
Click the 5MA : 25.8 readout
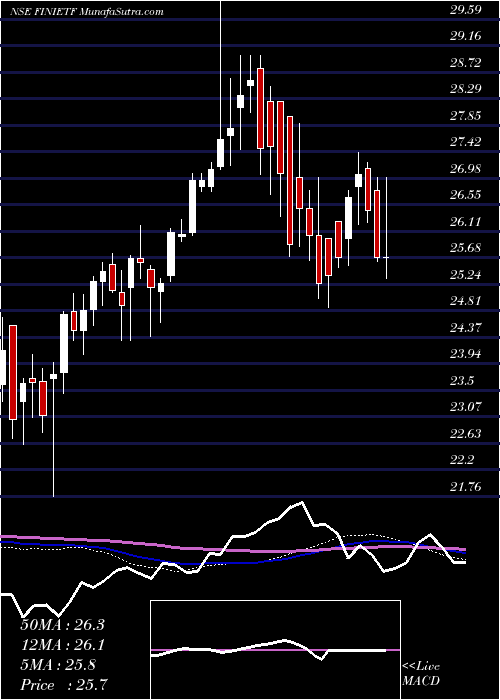pos(58,665)
